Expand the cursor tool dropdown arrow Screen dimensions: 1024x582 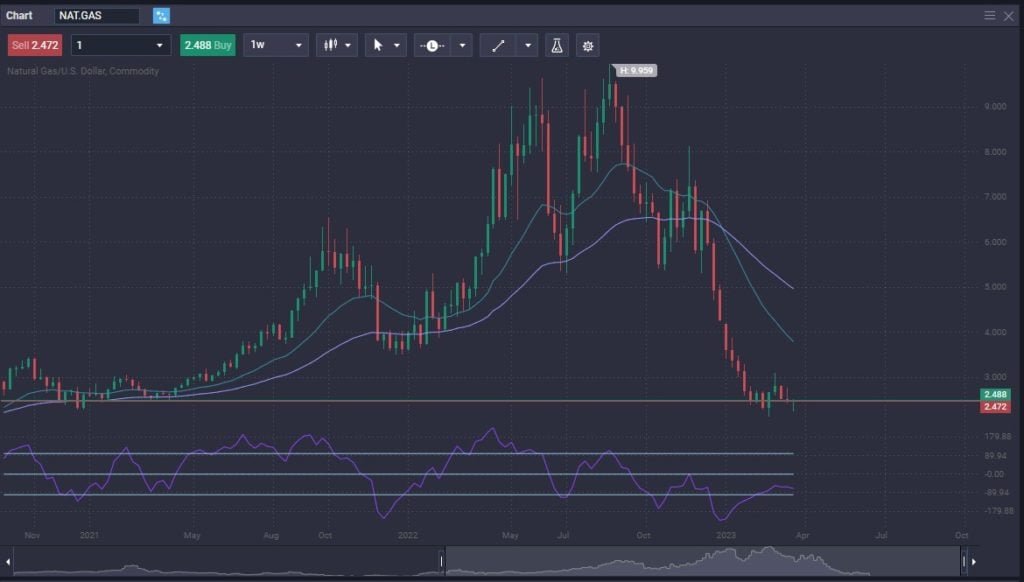coord(397,45)
